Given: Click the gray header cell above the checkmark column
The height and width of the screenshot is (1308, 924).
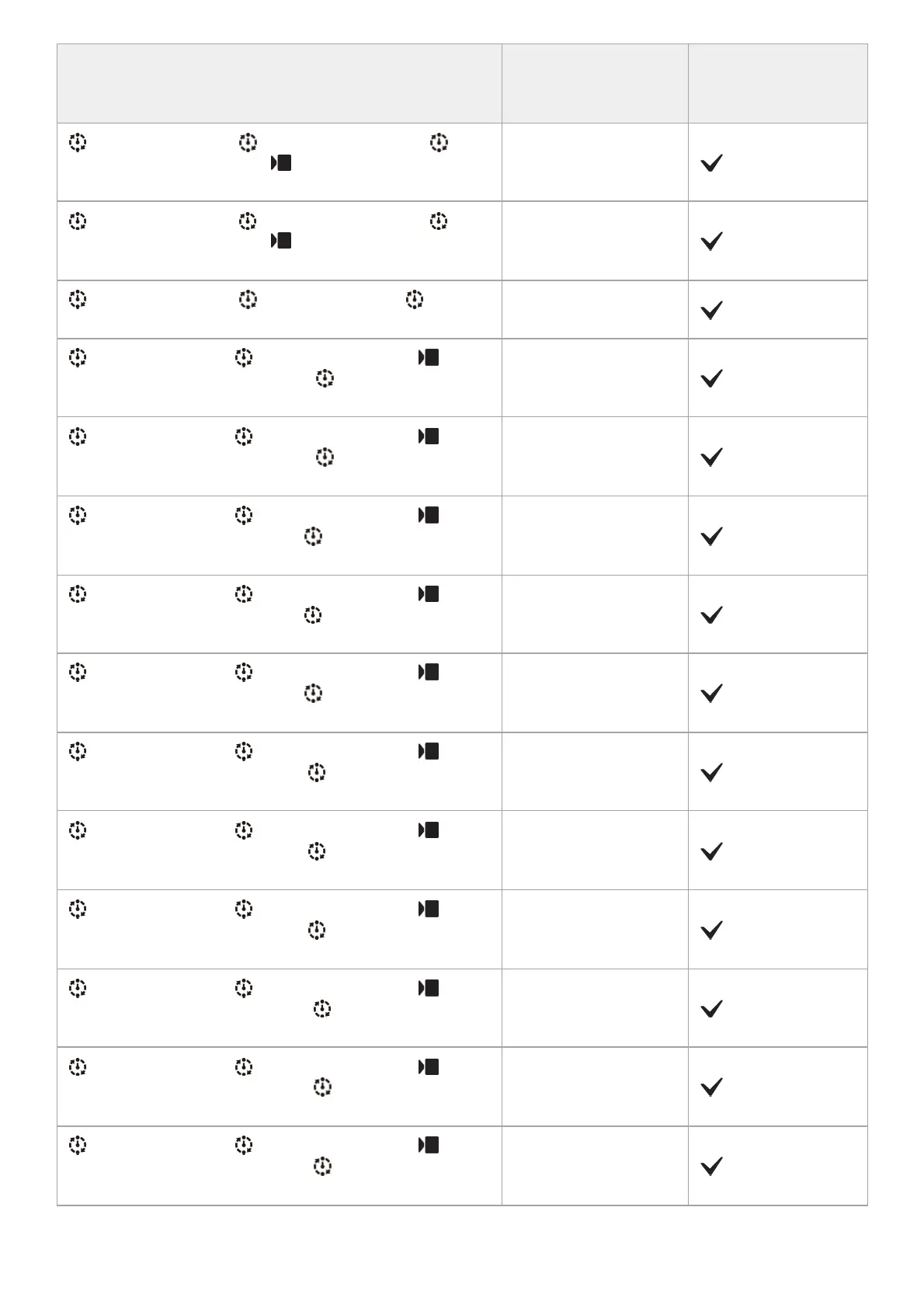Looking at the screenshot, I should (x=777, y=83).
